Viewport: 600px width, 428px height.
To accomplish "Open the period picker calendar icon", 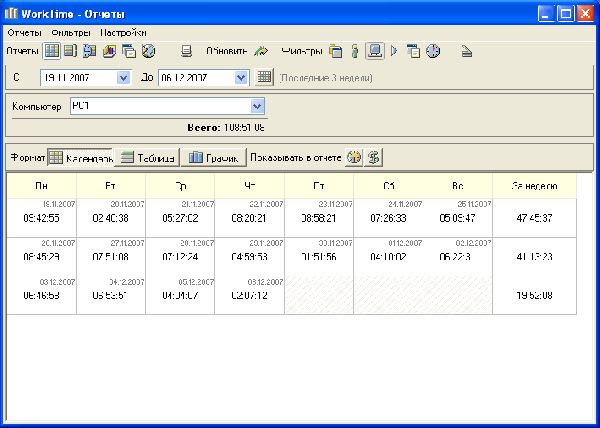I will click(264, 77).
